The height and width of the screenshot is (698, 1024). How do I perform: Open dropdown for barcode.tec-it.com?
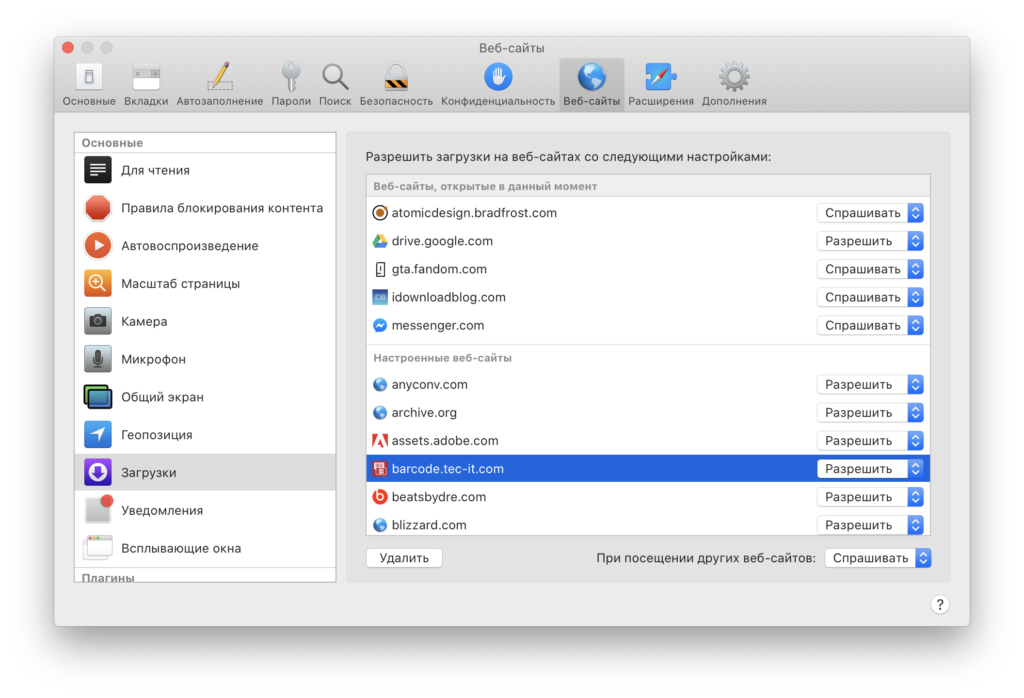870,469
